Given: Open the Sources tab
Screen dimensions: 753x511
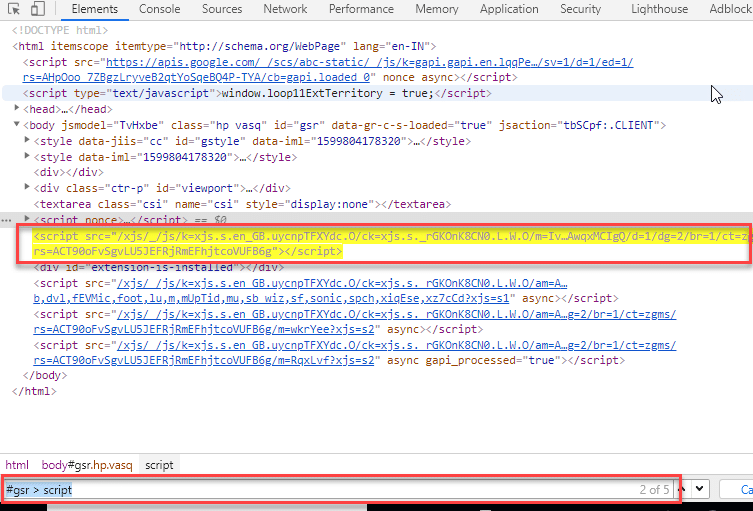Looking at the screenshot, I should click(x=221, y=9).
